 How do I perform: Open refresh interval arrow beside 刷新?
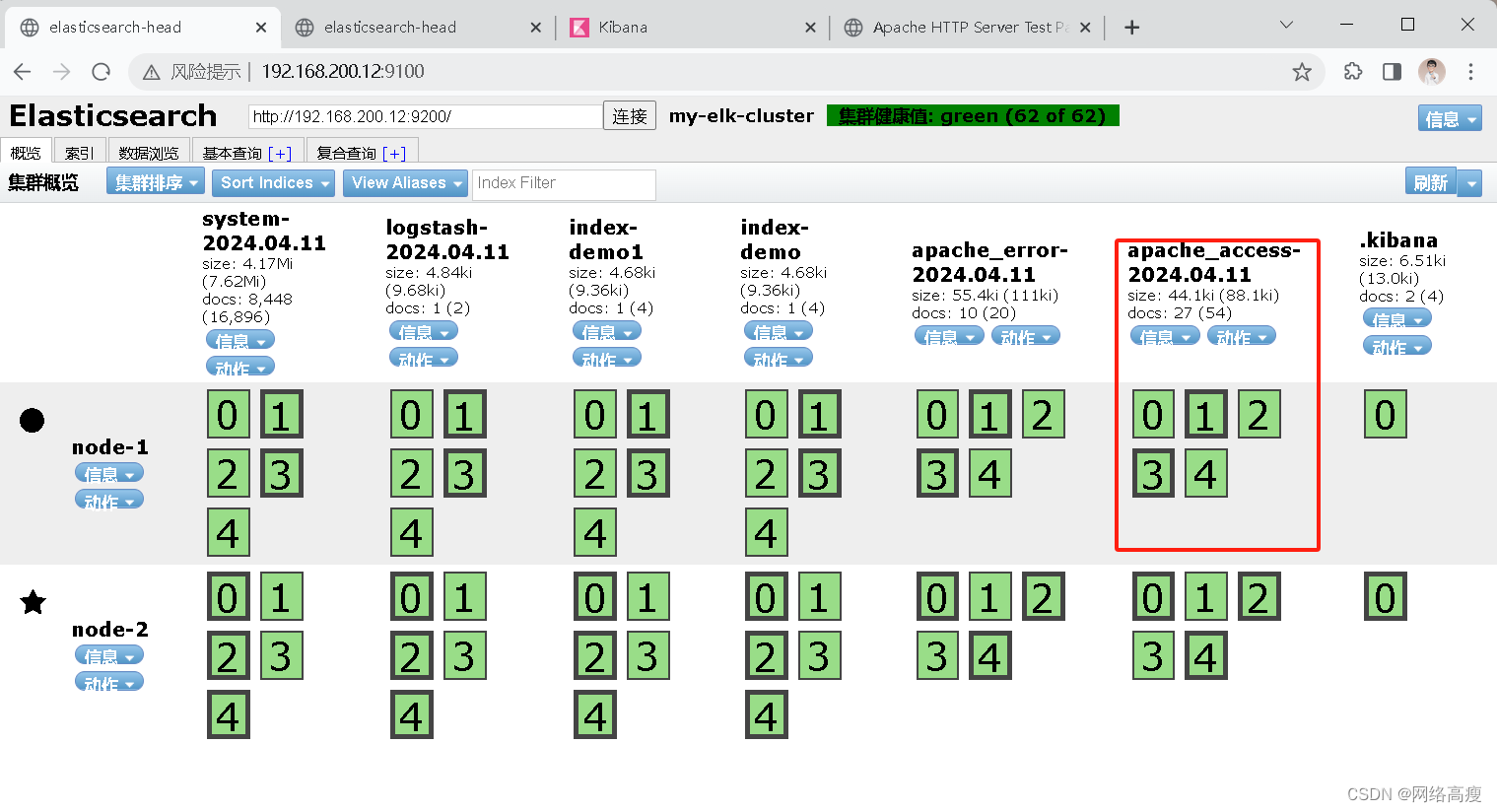[x=1470, y=182]
